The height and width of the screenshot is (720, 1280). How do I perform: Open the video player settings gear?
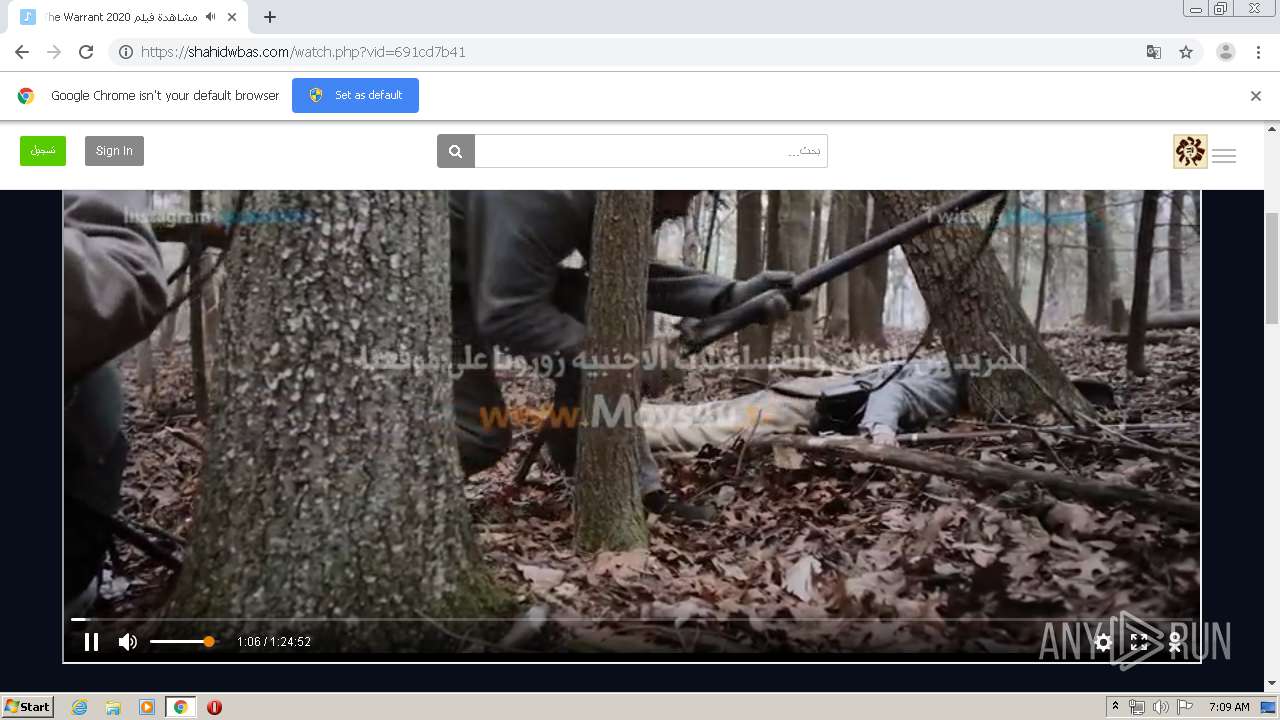click(1103, 642)
